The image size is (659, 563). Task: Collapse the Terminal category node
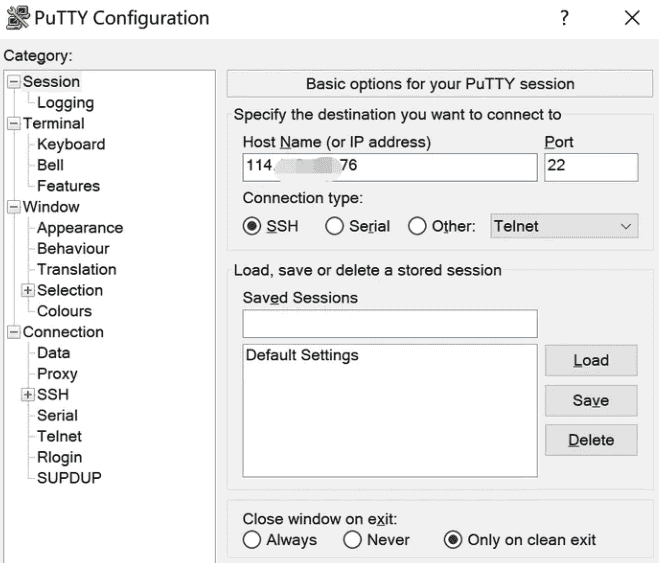[14, 124]
